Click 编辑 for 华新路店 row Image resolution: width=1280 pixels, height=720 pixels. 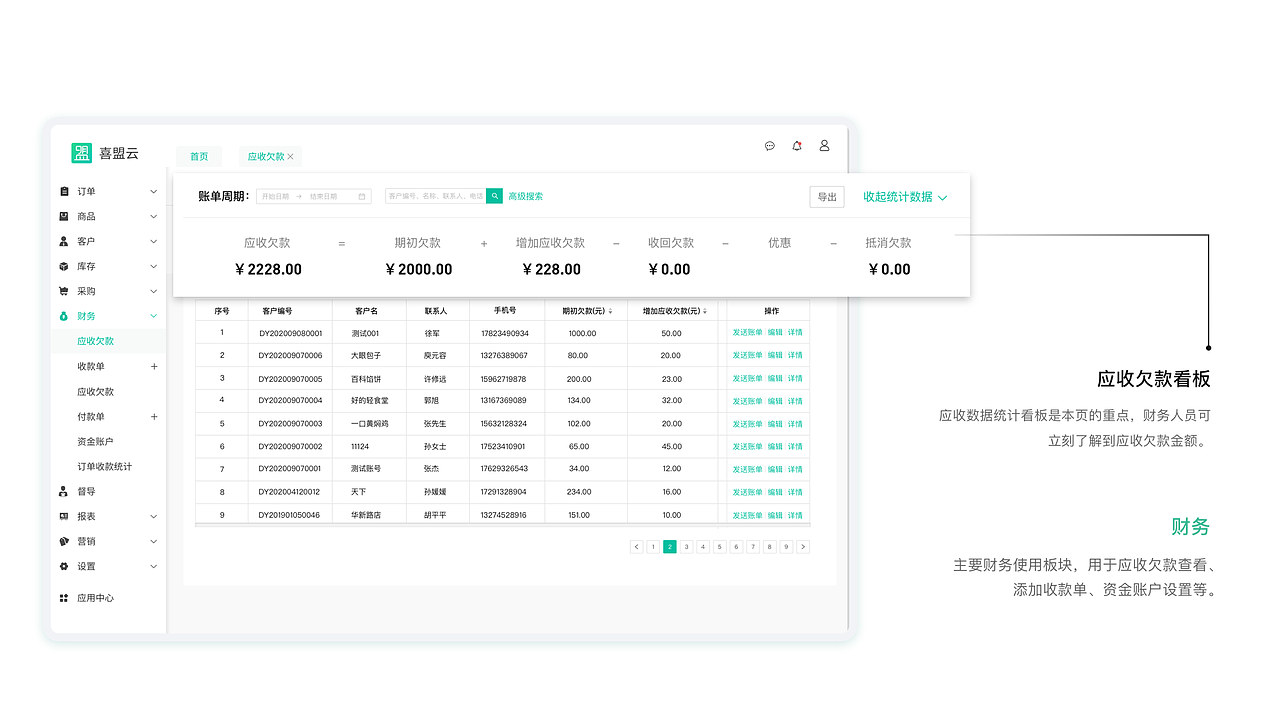click(x=775, y=515)
